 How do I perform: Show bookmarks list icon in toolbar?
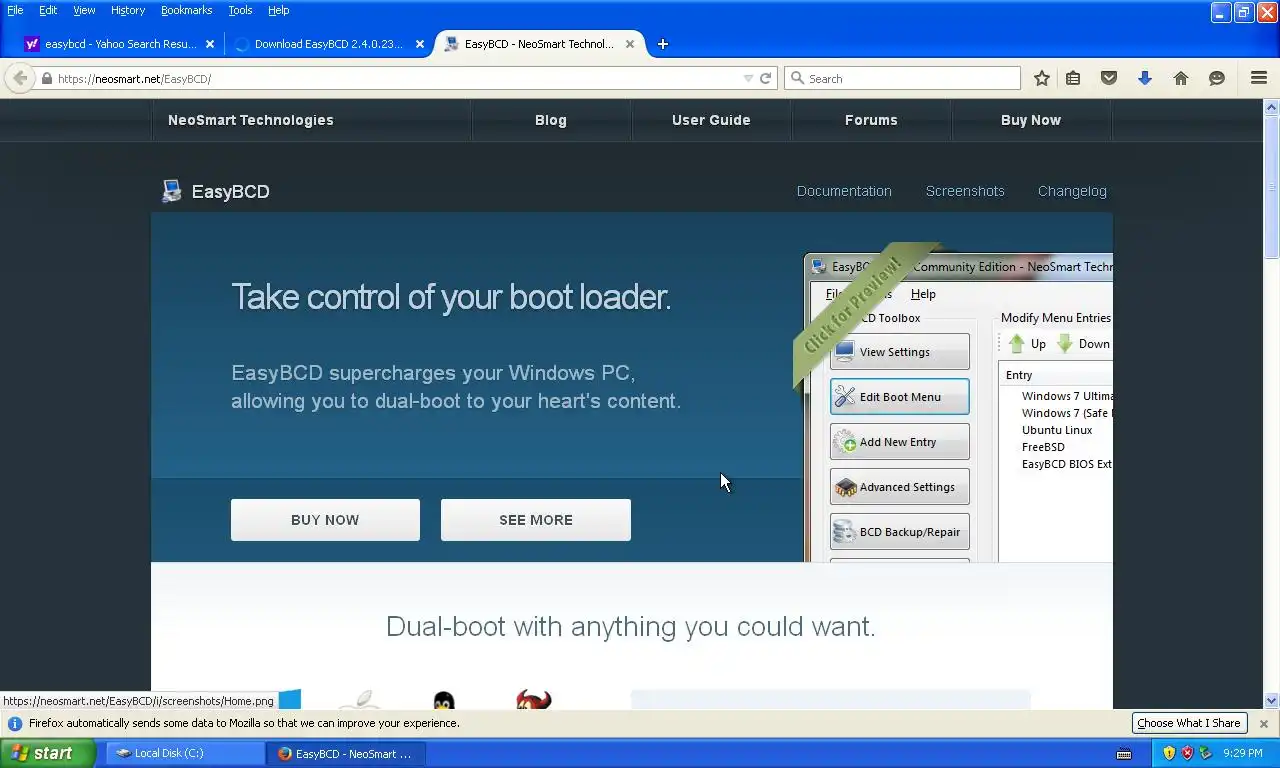(x=1073, y=78)
